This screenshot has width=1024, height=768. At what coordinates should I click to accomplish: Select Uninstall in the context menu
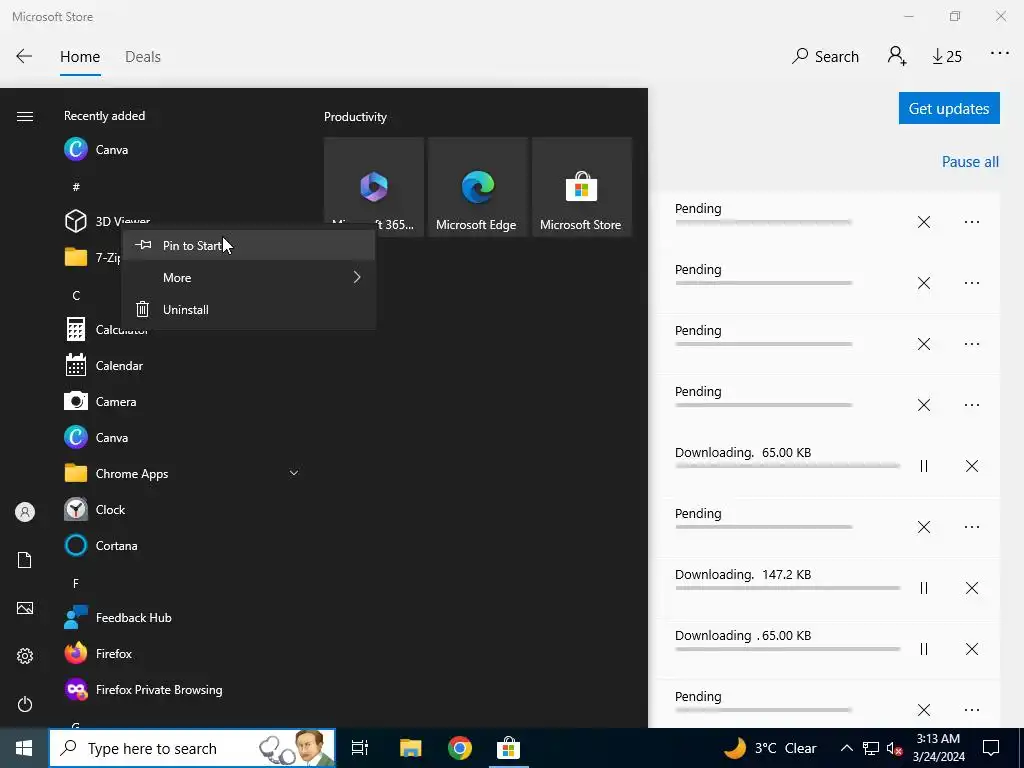[x=248, y=310]
